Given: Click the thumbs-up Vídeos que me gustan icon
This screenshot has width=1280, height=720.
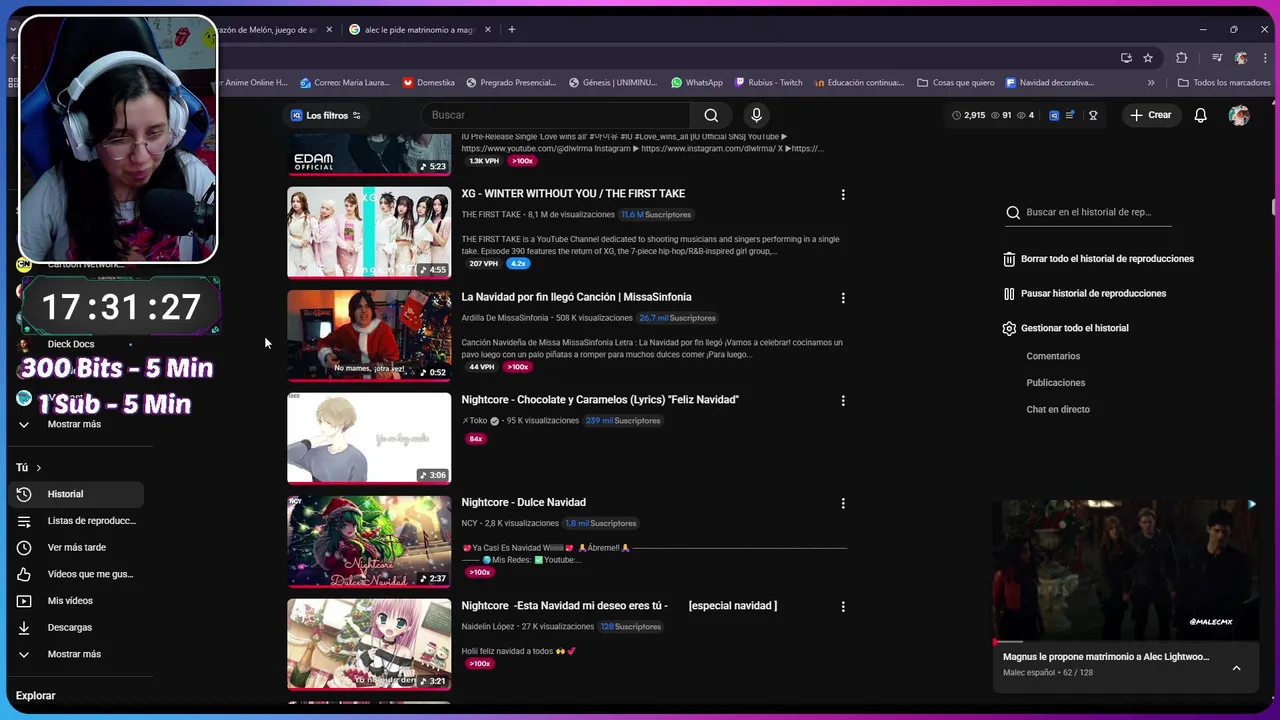Looking at the screenshot, I should pos(24,574).
